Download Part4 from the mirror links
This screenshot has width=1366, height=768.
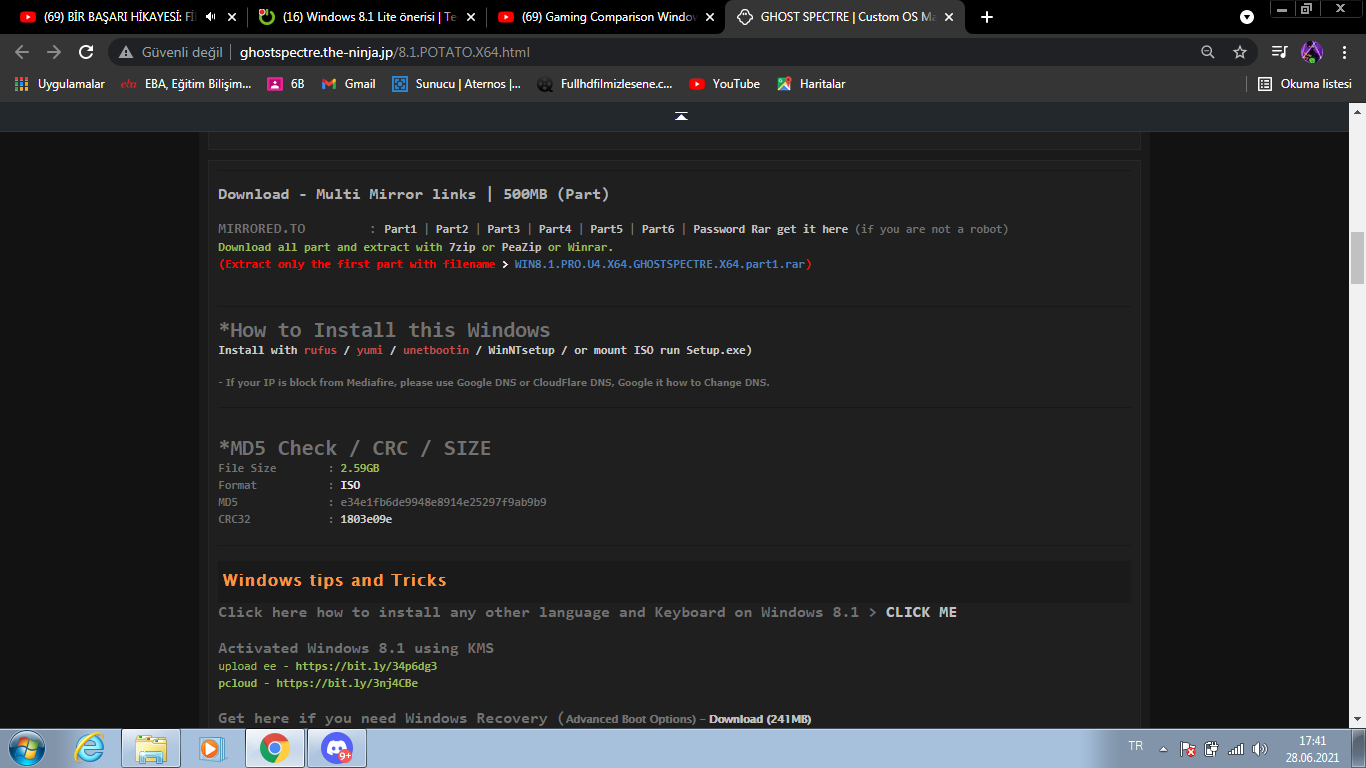[555, 229]
